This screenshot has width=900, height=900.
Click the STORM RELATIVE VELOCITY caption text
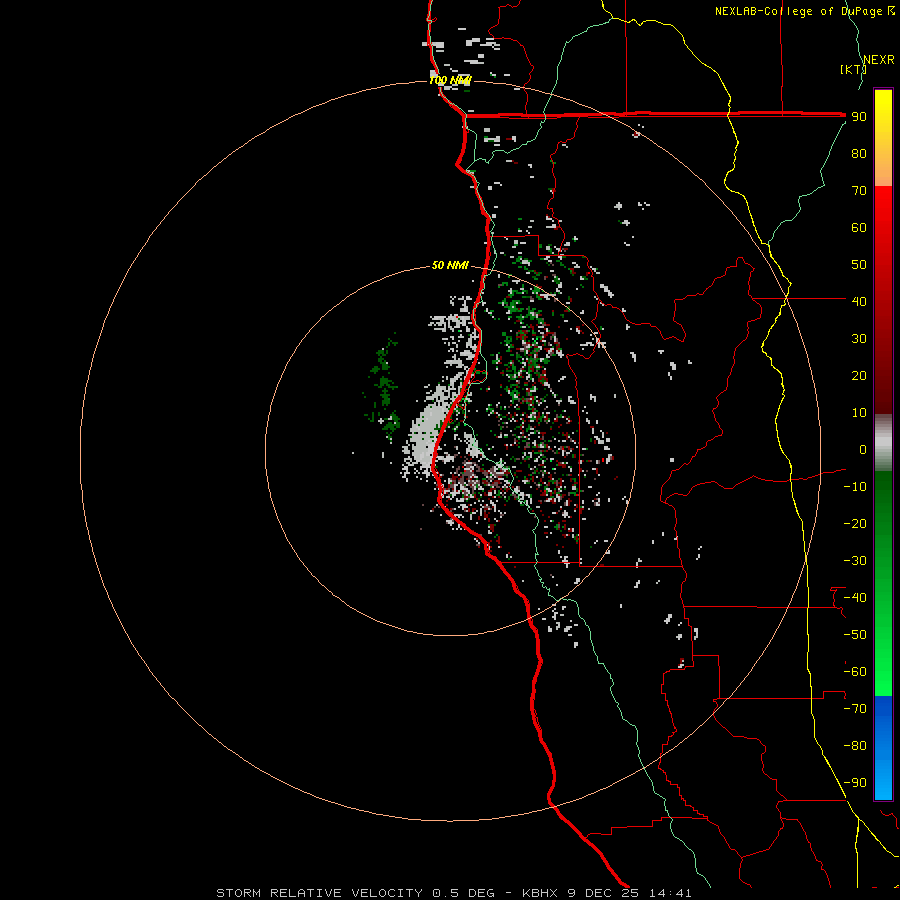tap(319, 893)
